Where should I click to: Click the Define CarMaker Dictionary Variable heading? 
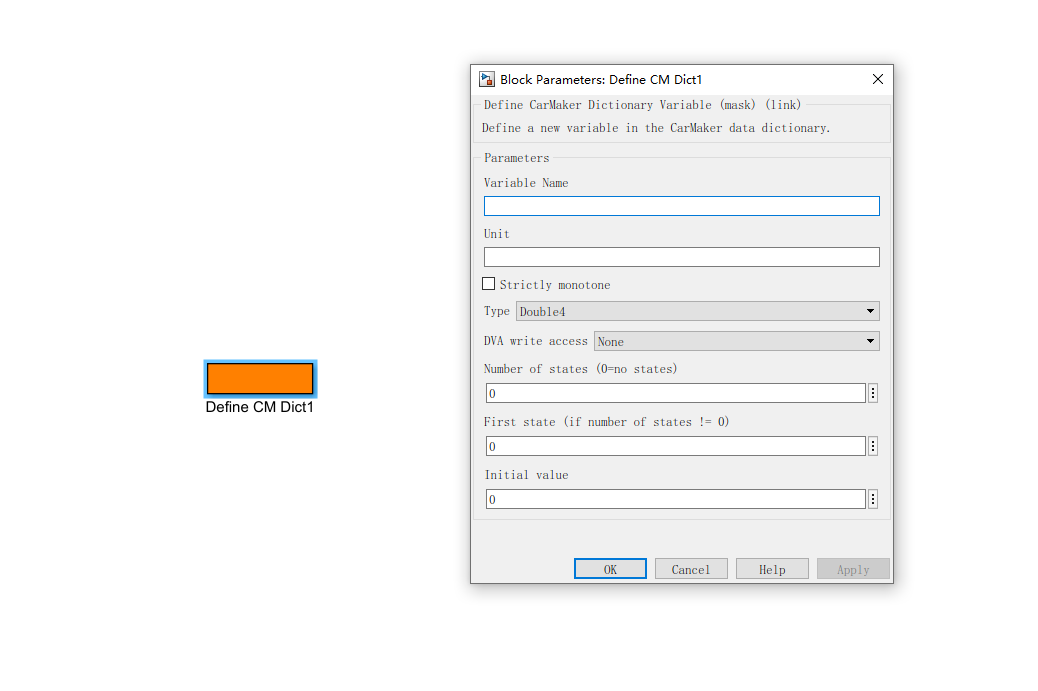(x=642, y=105)
